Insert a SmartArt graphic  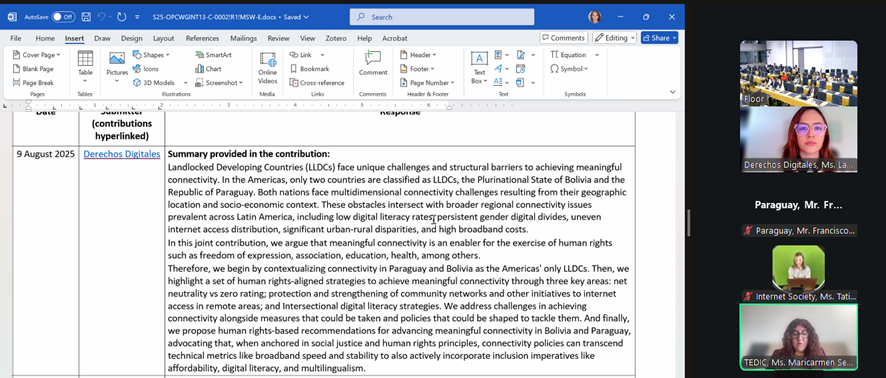214,55
